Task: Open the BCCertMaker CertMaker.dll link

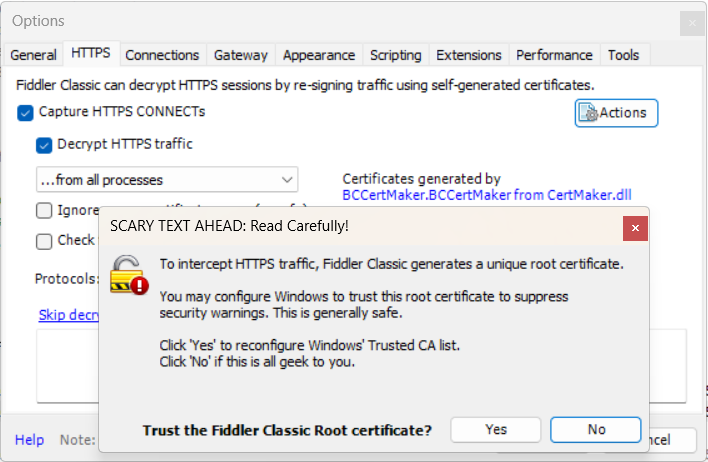Action: [487, 195]
